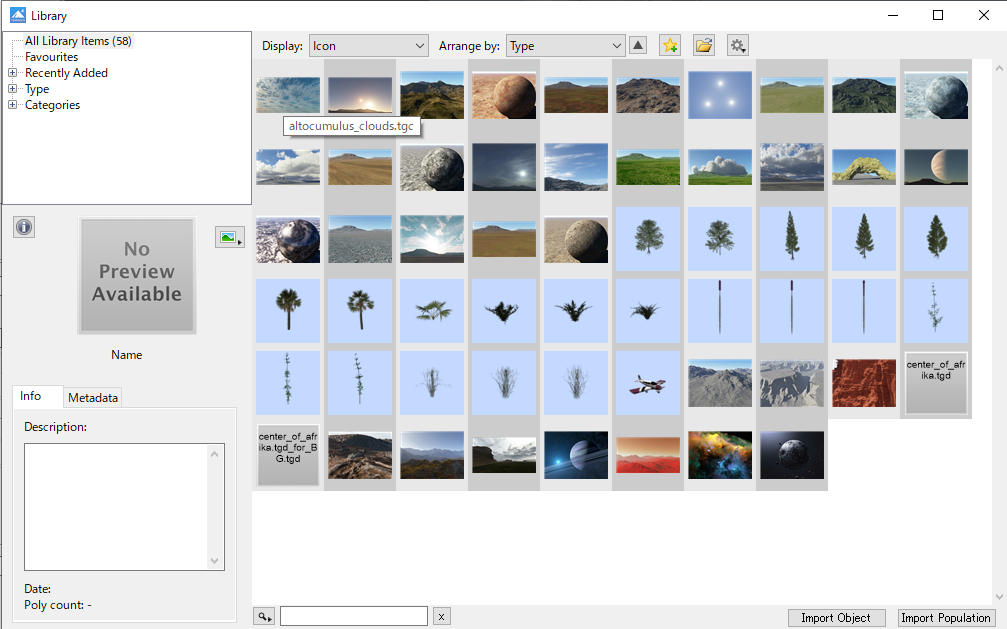Expand the Recently Added tree node
Viewport: 1007px width, 629px height.
click(x=12, y=73)
